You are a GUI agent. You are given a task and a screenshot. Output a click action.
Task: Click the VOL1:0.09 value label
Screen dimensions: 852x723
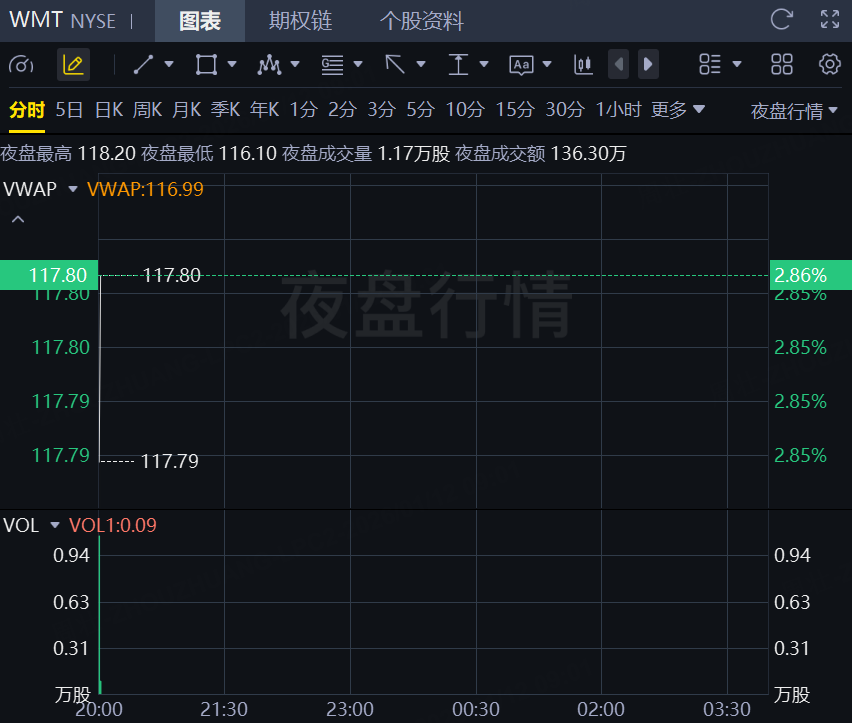click(112, 525)
